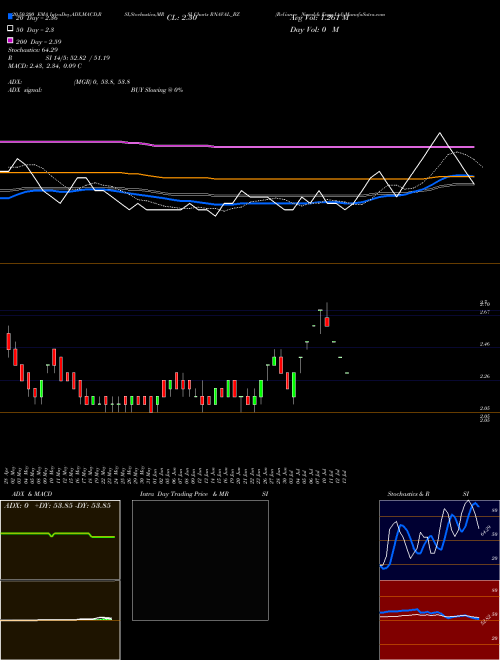Screen dimensions: 500x660
Task: Click the 'Intra Day Trading Price & MR' title
Action: 184,494
